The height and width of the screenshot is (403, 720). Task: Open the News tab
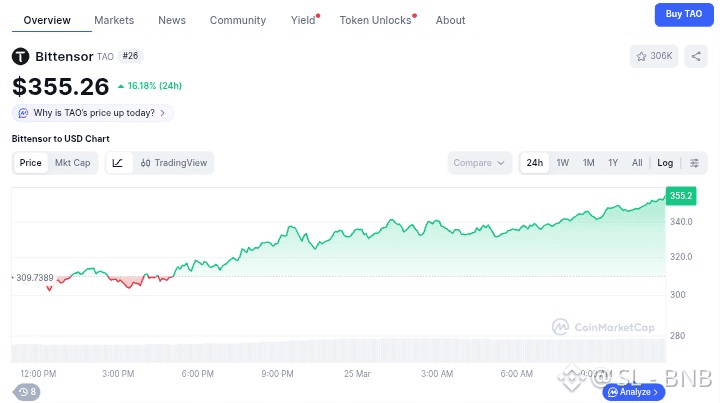tap(172, 20)
